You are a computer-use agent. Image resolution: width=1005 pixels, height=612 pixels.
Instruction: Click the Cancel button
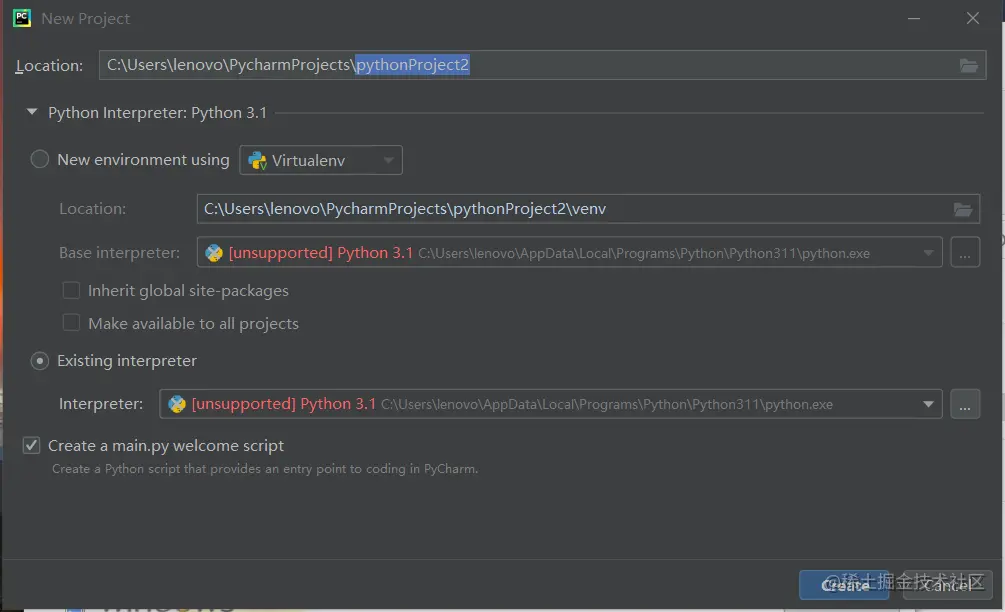[x=947, y=585]
